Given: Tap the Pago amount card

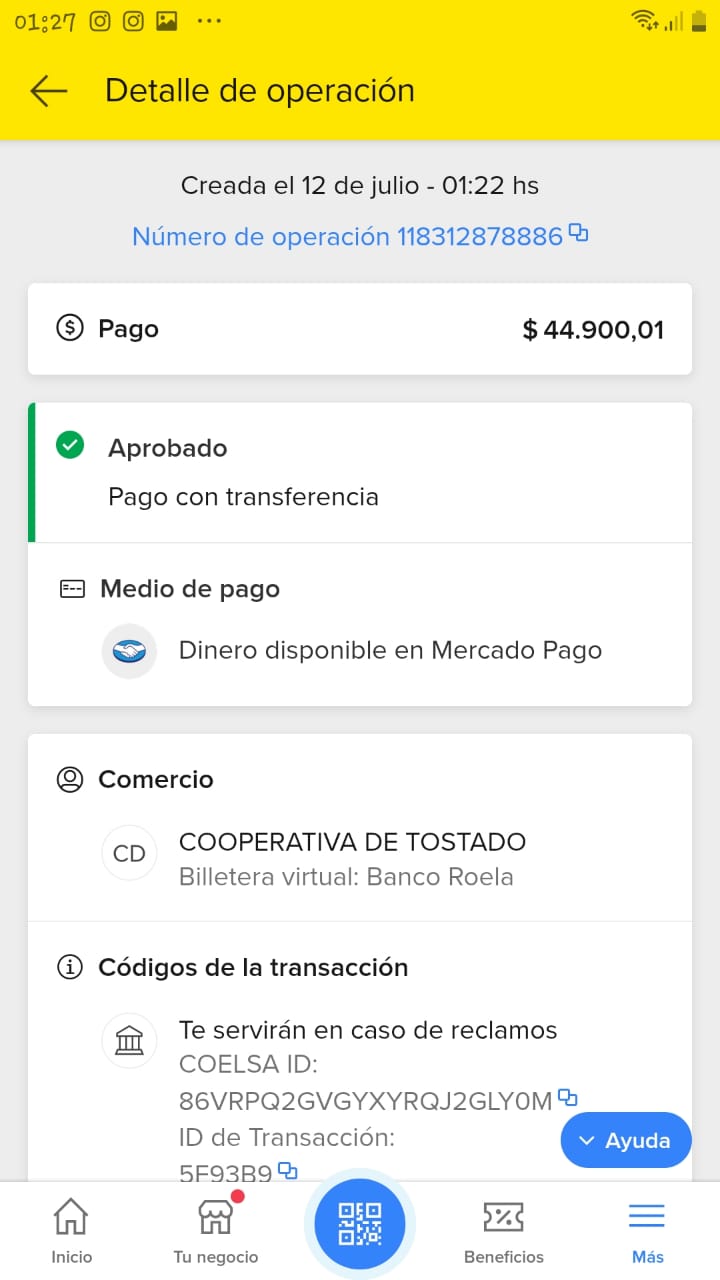Looking at the screenshot, I should pos(360,329).
